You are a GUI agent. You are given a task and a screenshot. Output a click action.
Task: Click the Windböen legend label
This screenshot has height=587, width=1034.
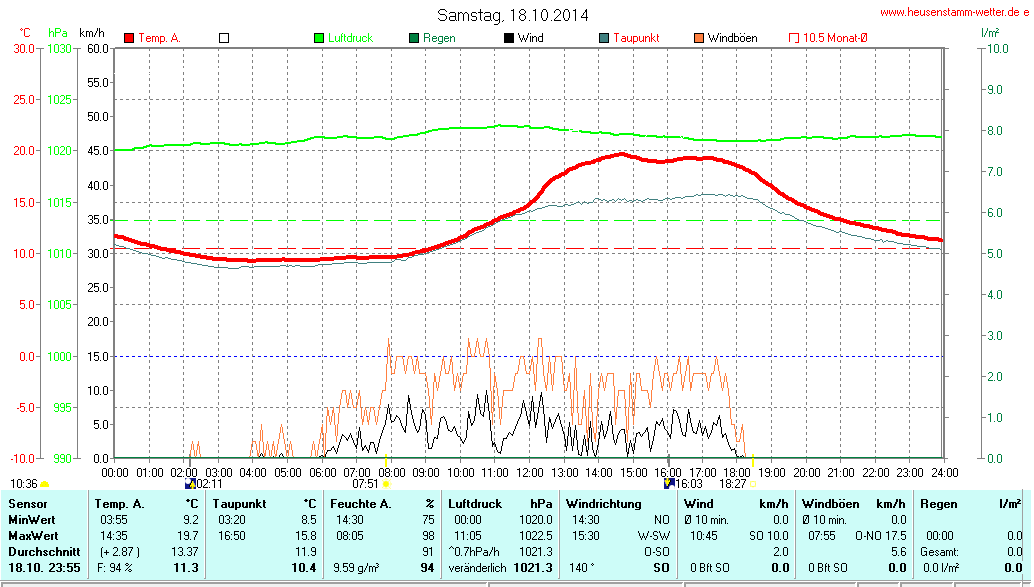point(733,38)
